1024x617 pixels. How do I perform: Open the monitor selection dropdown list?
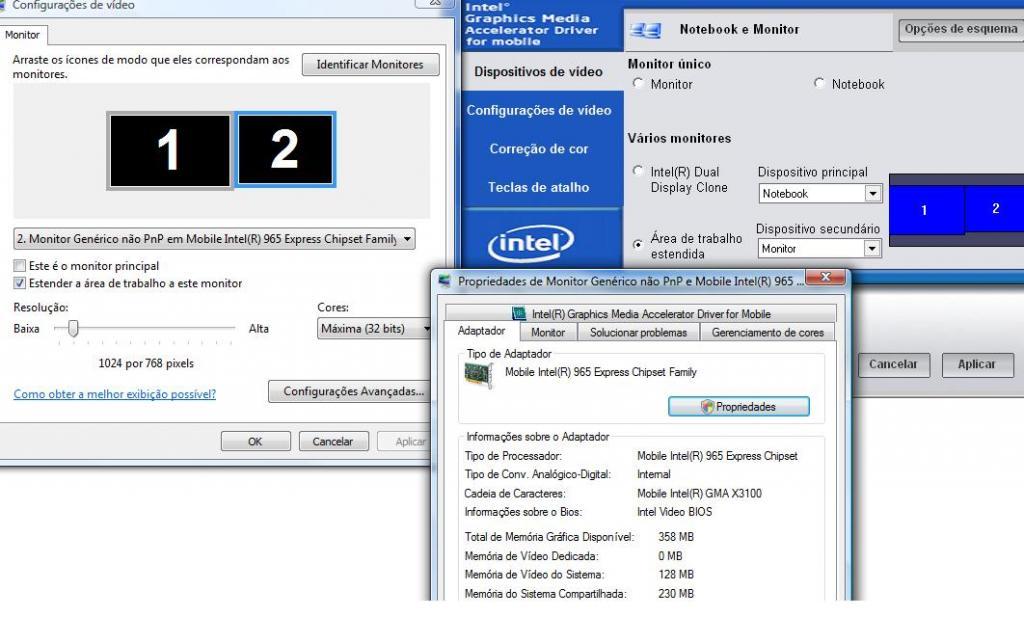[x=214, y=239]
